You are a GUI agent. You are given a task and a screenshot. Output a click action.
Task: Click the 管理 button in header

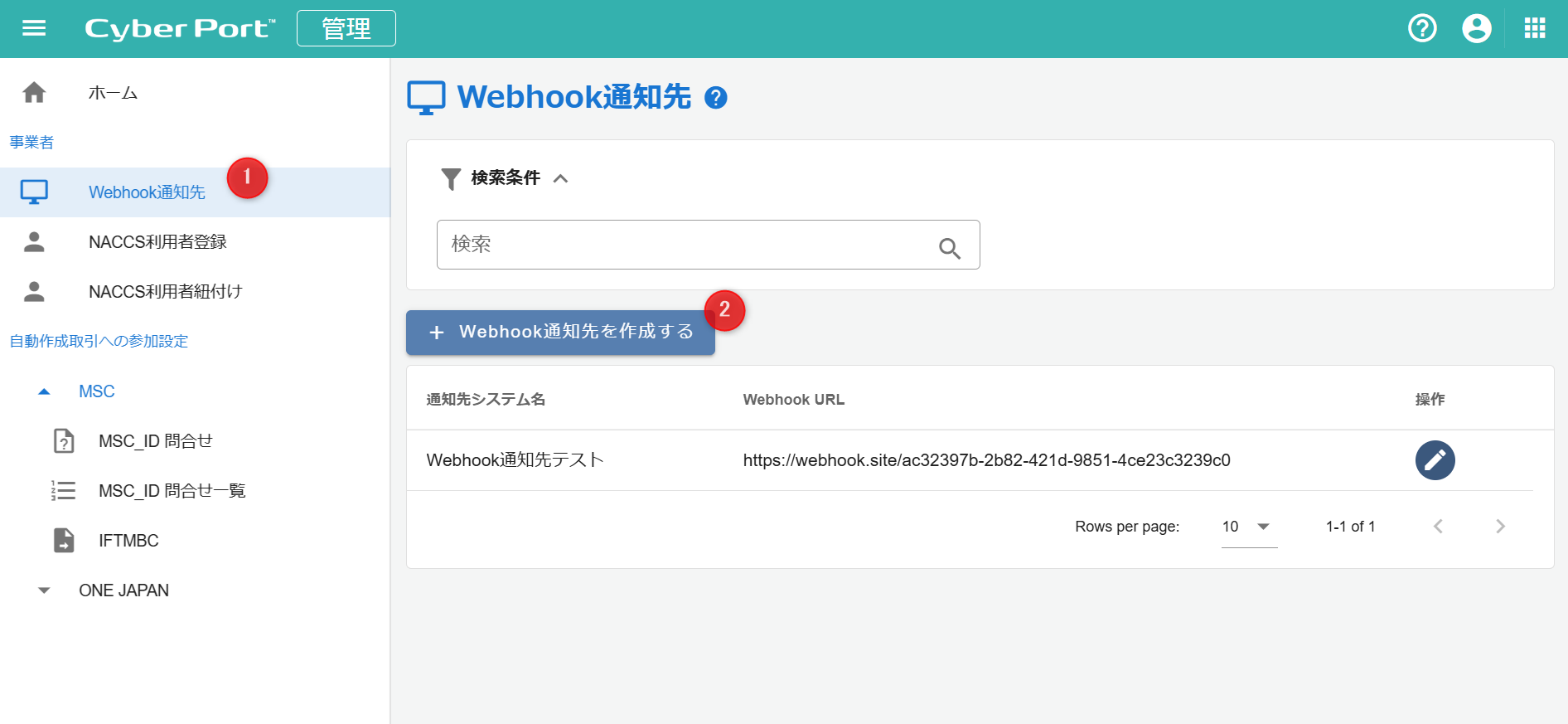pos(346,29)
